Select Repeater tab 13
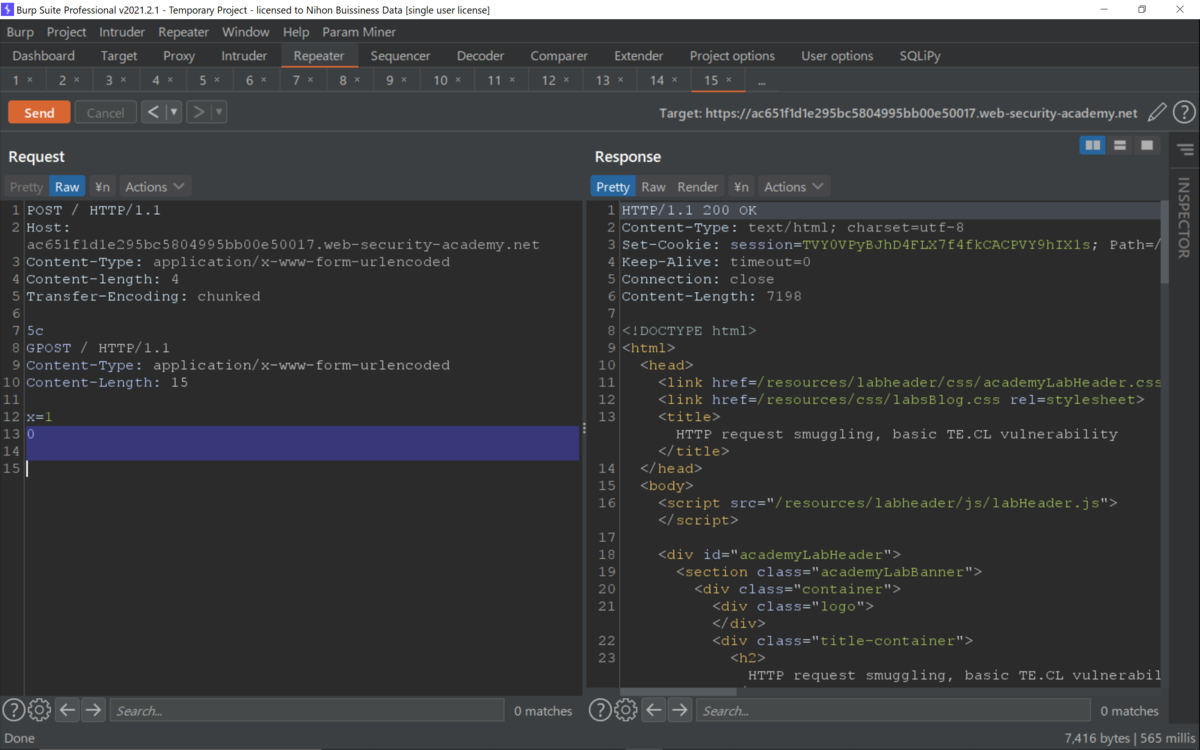Image resolution: width=1200 pixels, height=750 pixels. (602, 80)
